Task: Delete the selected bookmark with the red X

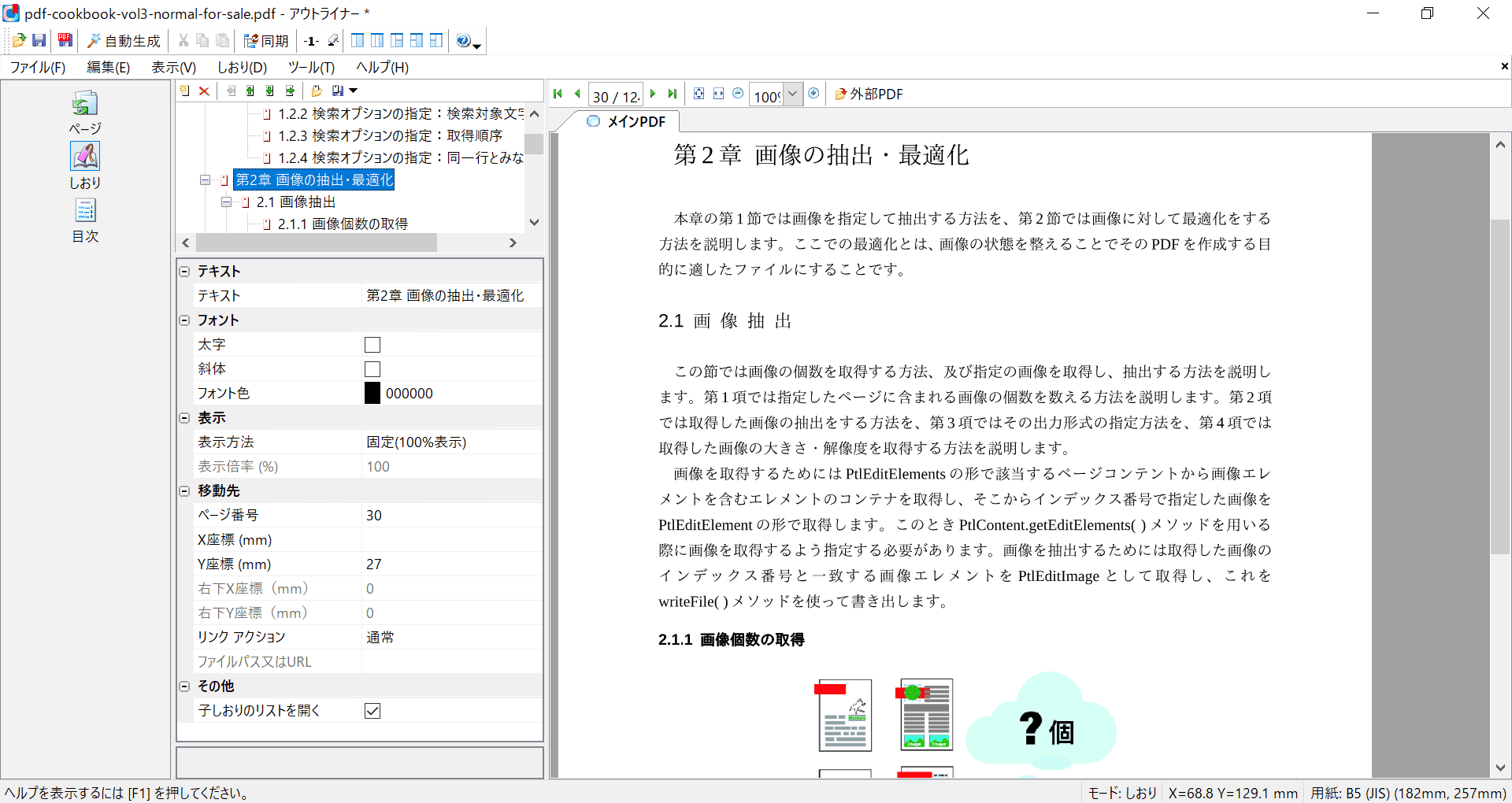Action: (x=204, y=91)
